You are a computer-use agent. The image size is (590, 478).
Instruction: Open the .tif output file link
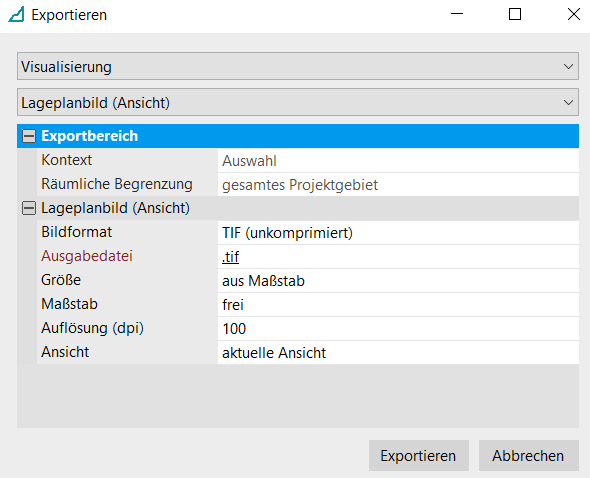[x=230, y=257]
